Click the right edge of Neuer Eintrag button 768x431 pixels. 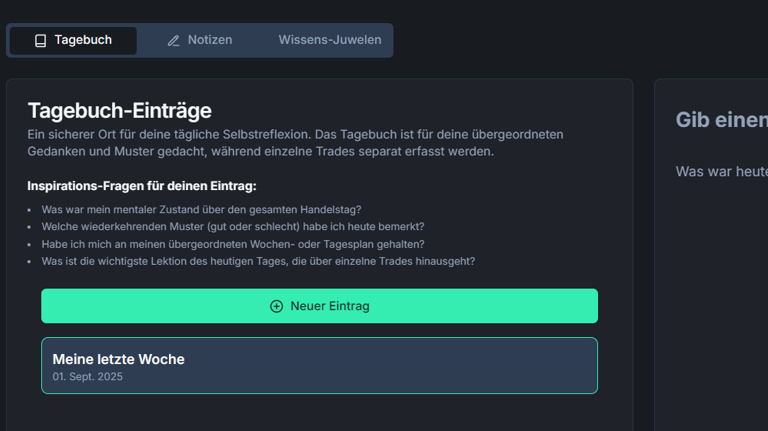[x=585, y=306]
